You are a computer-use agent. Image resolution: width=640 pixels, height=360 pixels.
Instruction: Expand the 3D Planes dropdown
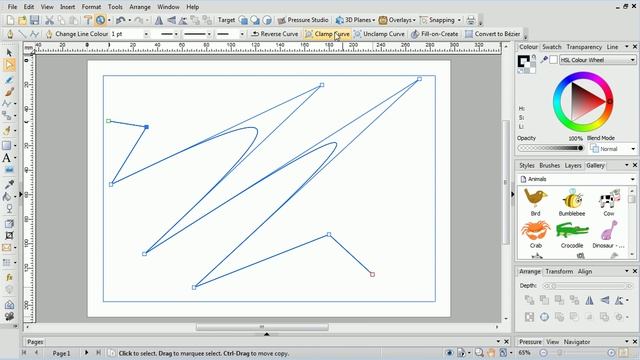pyautogui.click(x=373, y=20)
